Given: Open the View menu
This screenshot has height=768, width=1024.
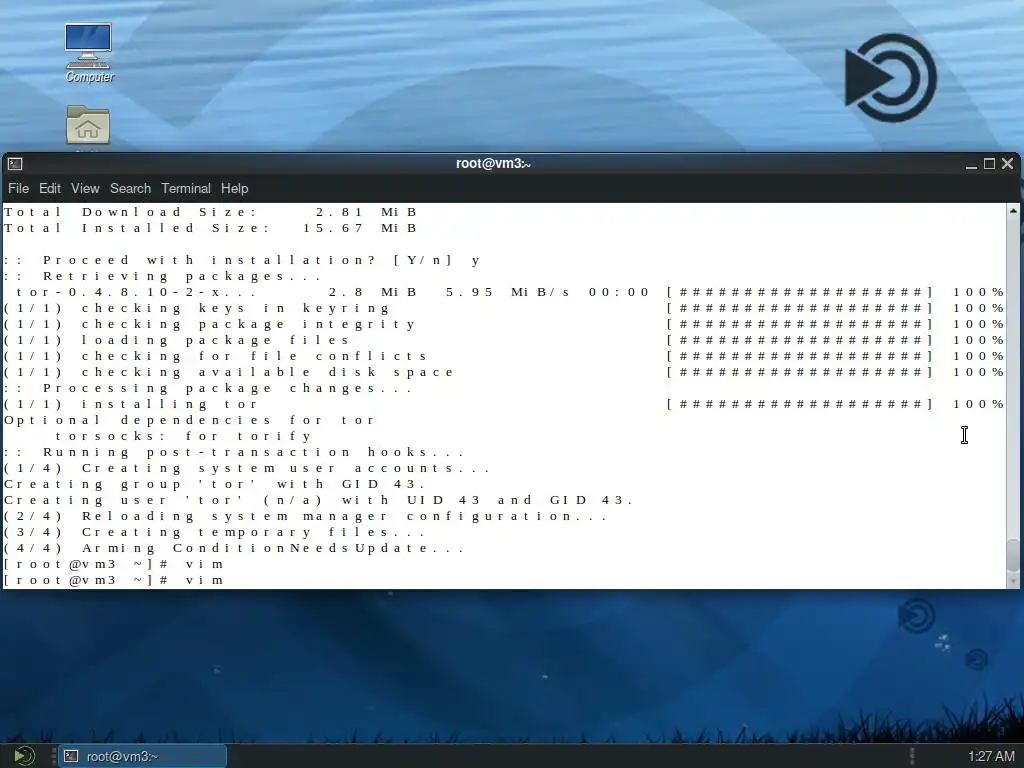Looking at the screenshot, I should point(85,188).
